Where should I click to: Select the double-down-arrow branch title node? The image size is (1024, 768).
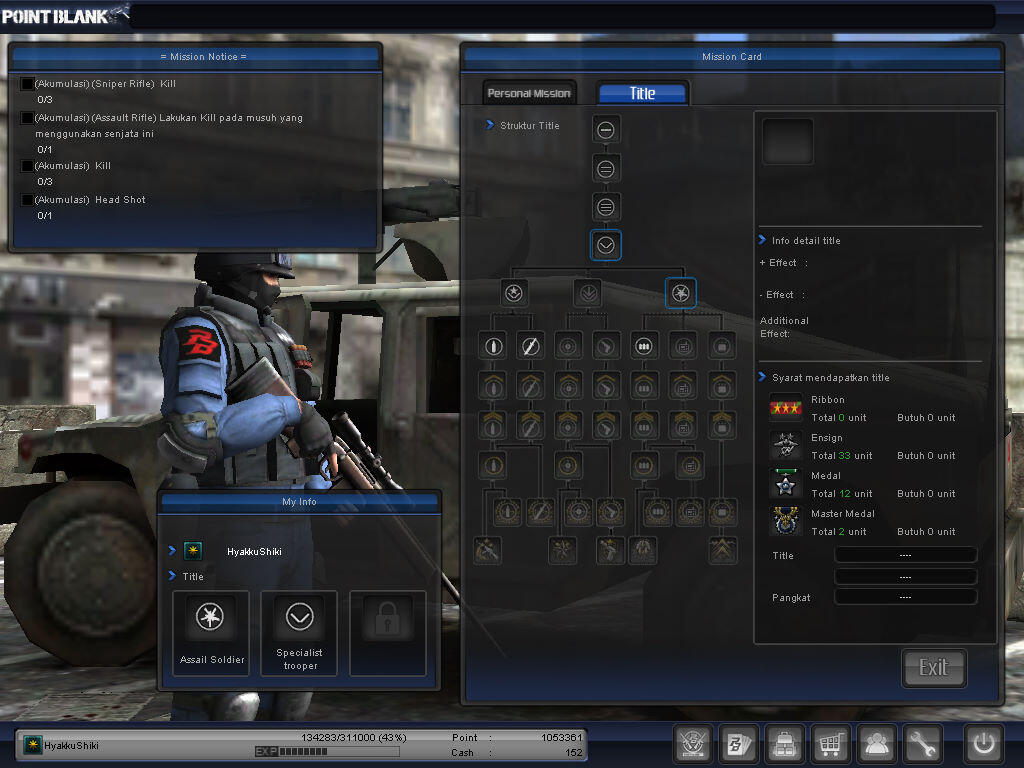click(588, 293)
